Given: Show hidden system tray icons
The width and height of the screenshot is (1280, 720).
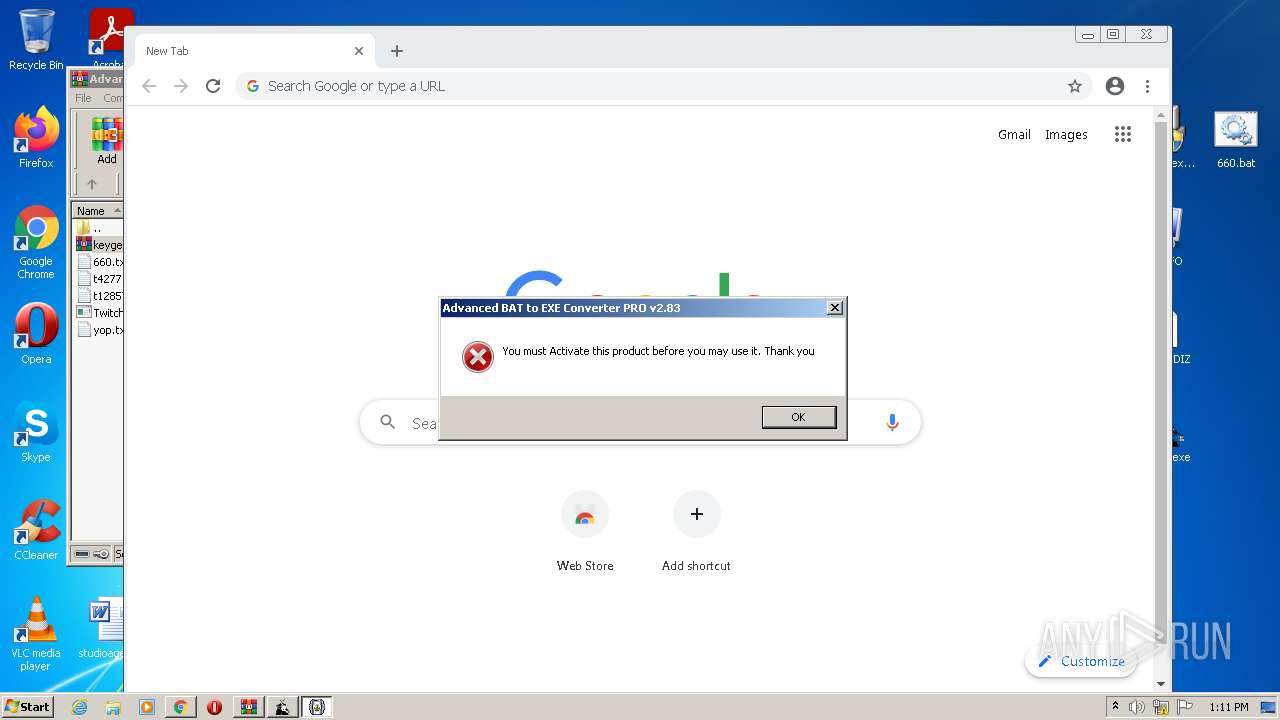Looking at the screenshot, I should 1115,707.
